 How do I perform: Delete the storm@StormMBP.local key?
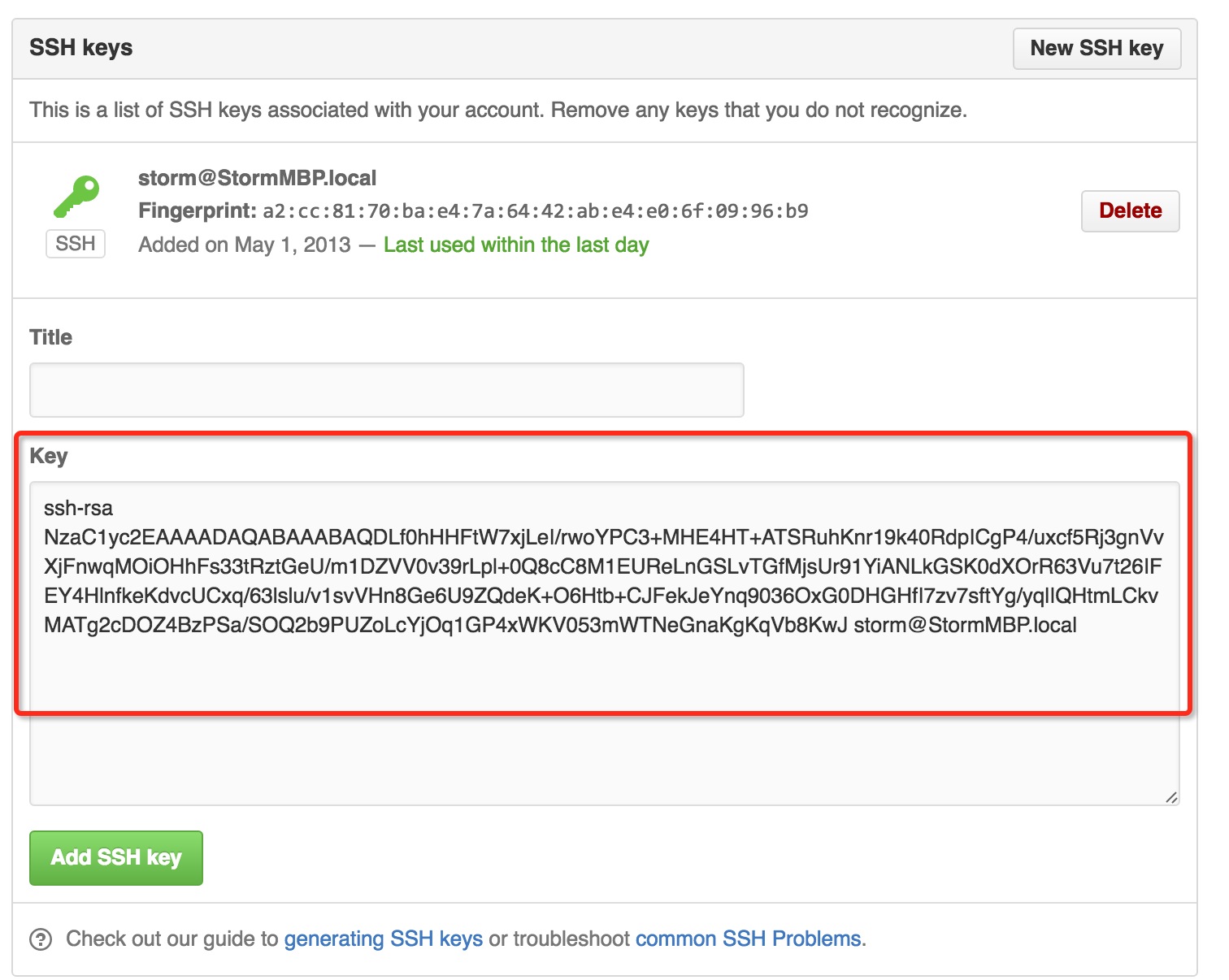pos(1130,211)
